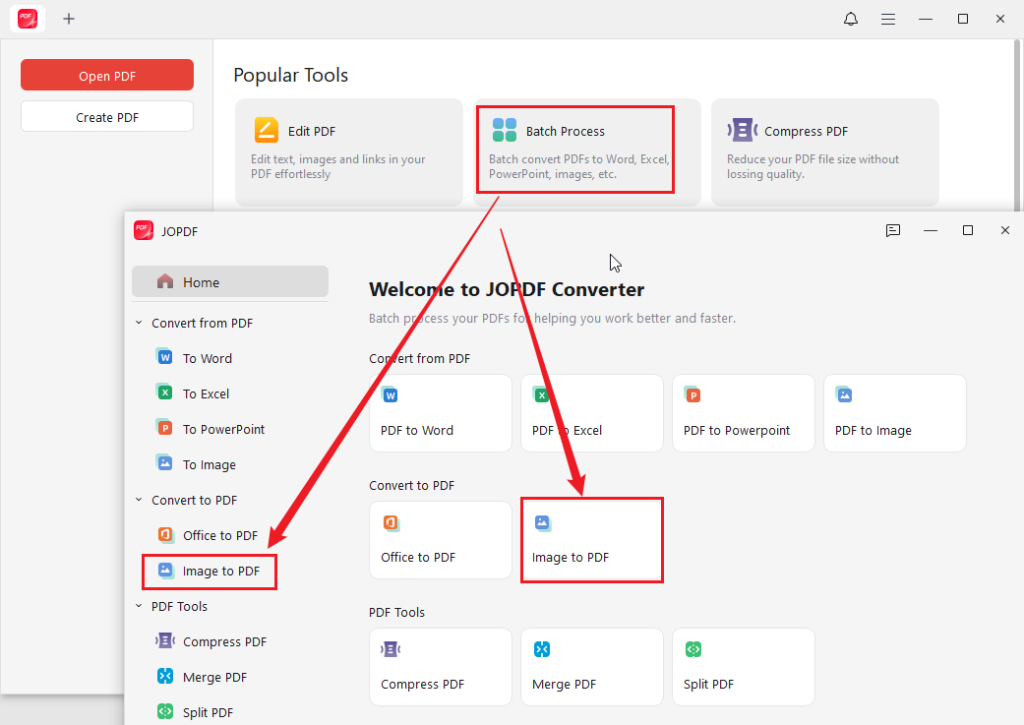This screenshot has height=725, width=1024.
Task: Click the red Open PDF button
Action: click(107, 75)
